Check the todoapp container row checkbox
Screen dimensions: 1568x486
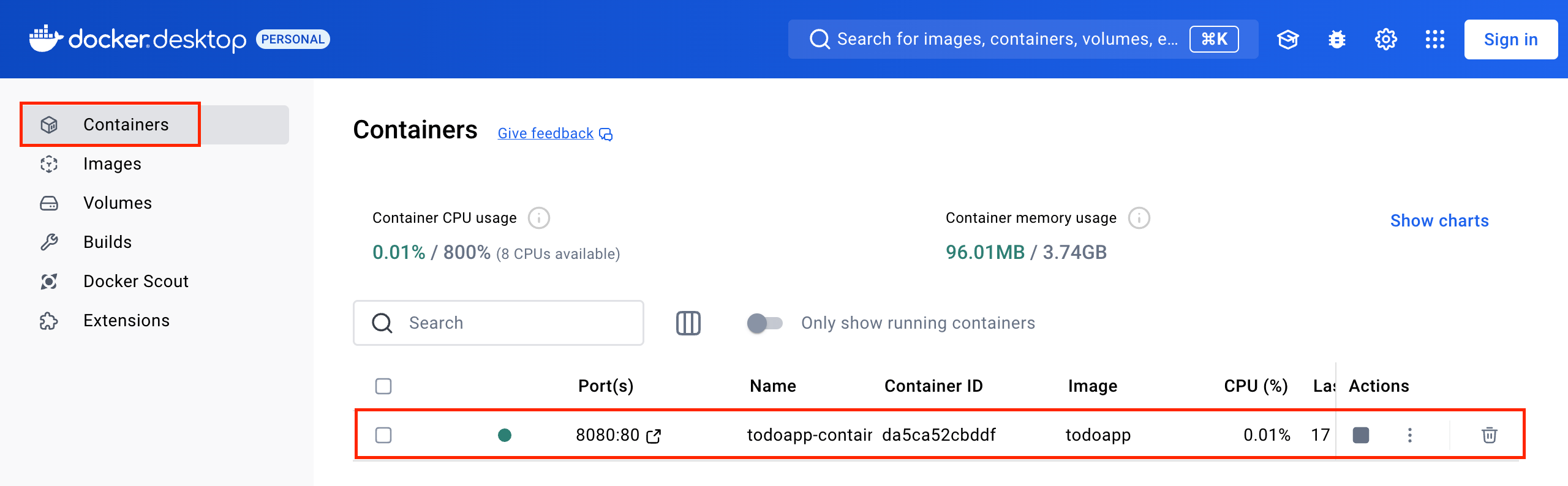[383, 435]
